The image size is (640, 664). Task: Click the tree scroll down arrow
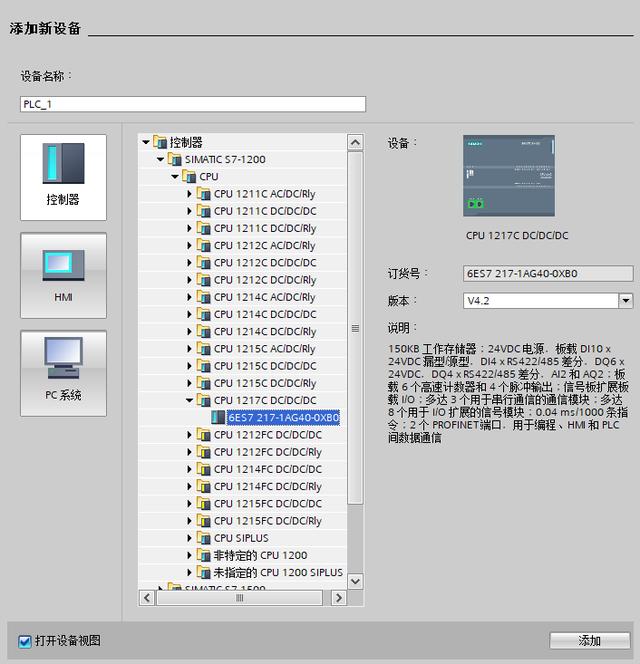coord(355,581)
